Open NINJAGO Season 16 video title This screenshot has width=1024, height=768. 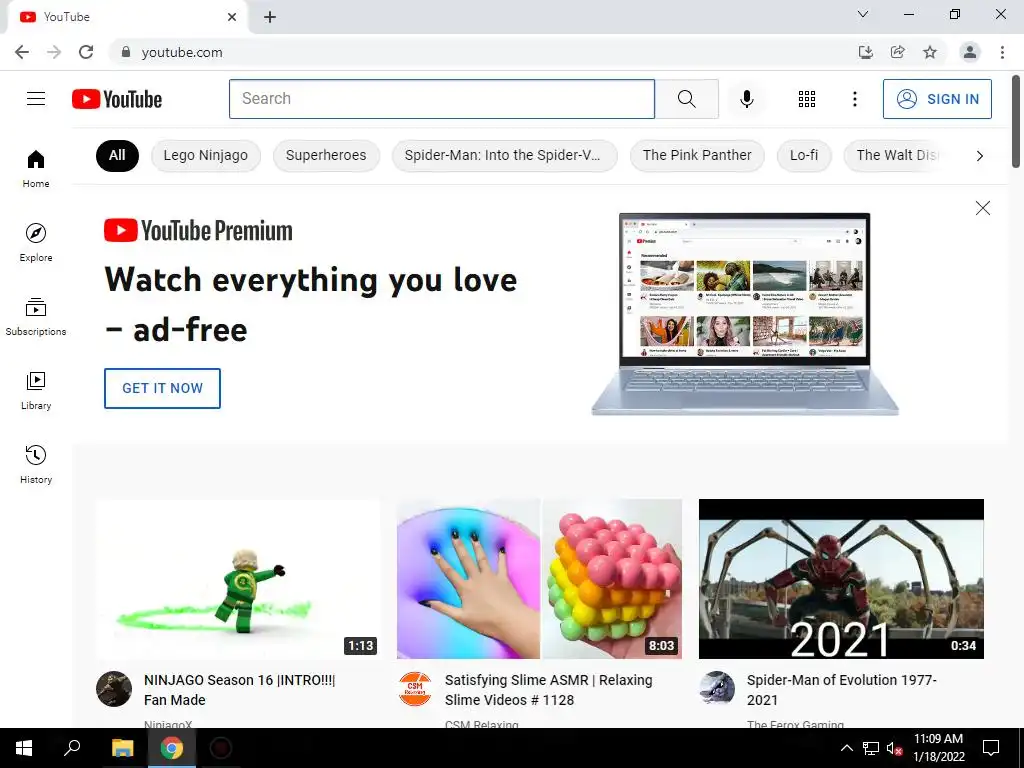(x=239, y=690)
